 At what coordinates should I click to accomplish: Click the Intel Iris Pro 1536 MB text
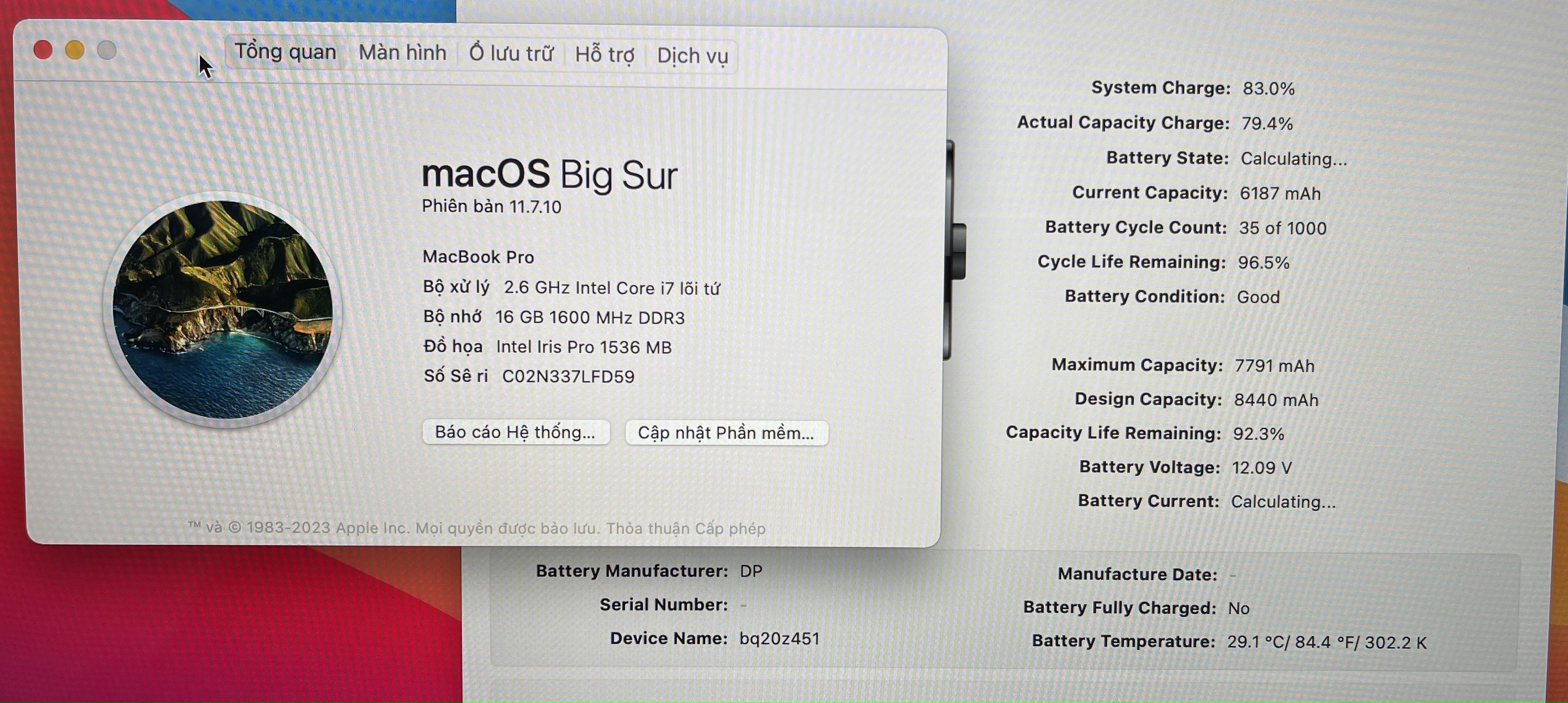[x=584, y=347]
